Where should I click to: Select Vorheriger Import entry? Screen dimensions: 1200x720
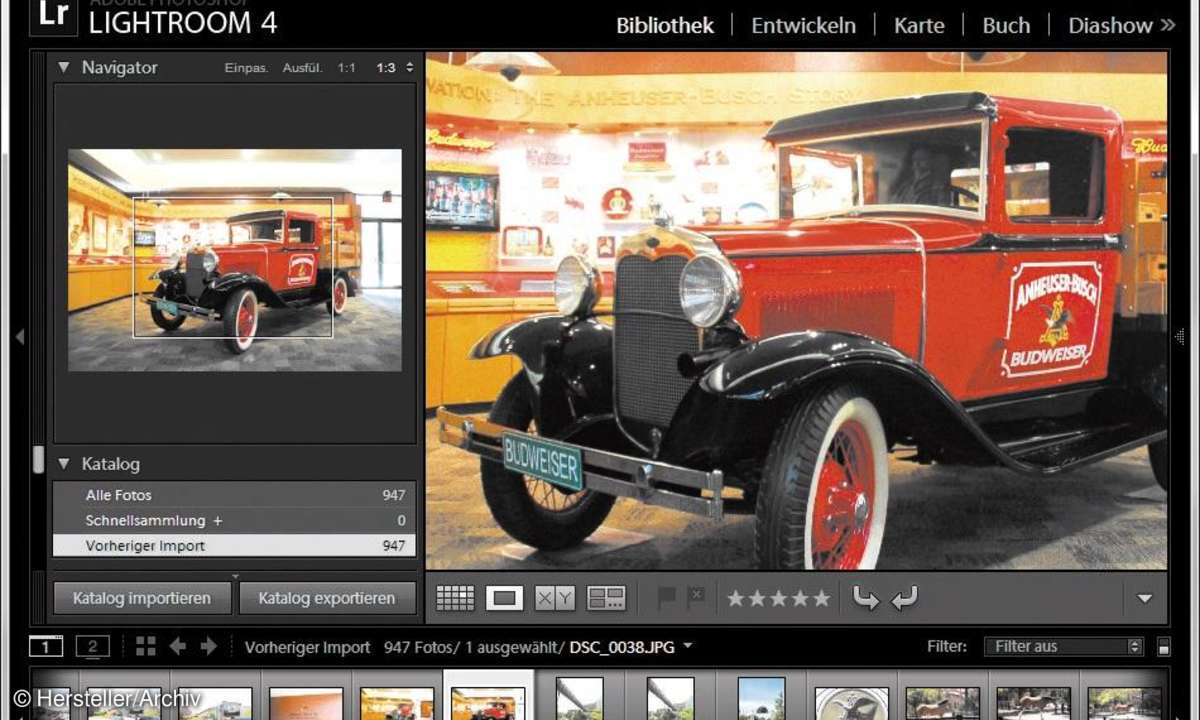(x=234, y=545)
